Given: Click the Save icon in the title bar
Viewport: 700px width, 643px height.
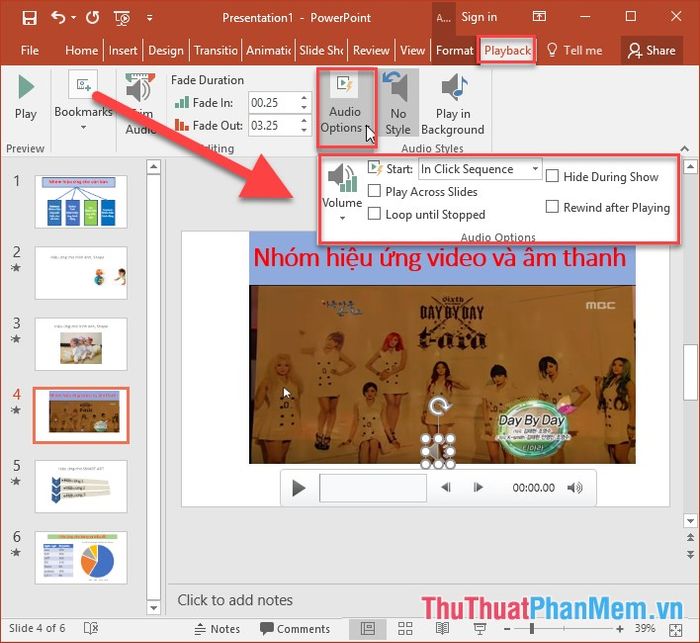Looking at the screenshot, I should (29, 18).
